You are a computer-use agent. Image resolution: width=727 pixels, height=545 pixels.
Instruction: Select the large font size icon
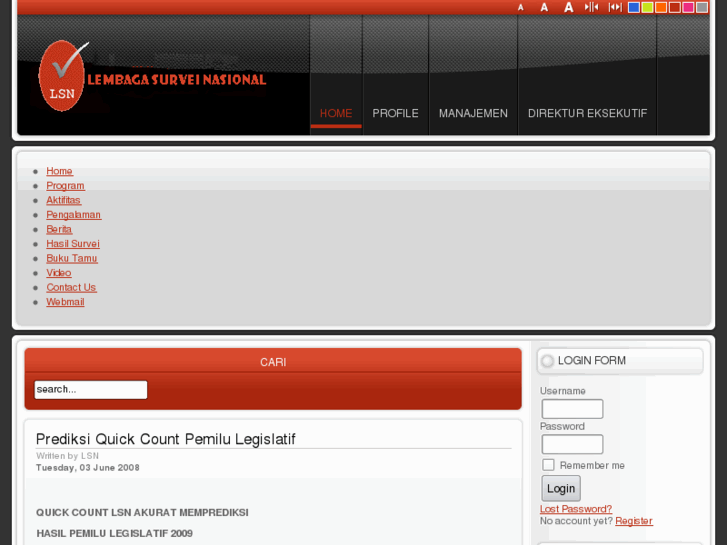click(568, 7)
